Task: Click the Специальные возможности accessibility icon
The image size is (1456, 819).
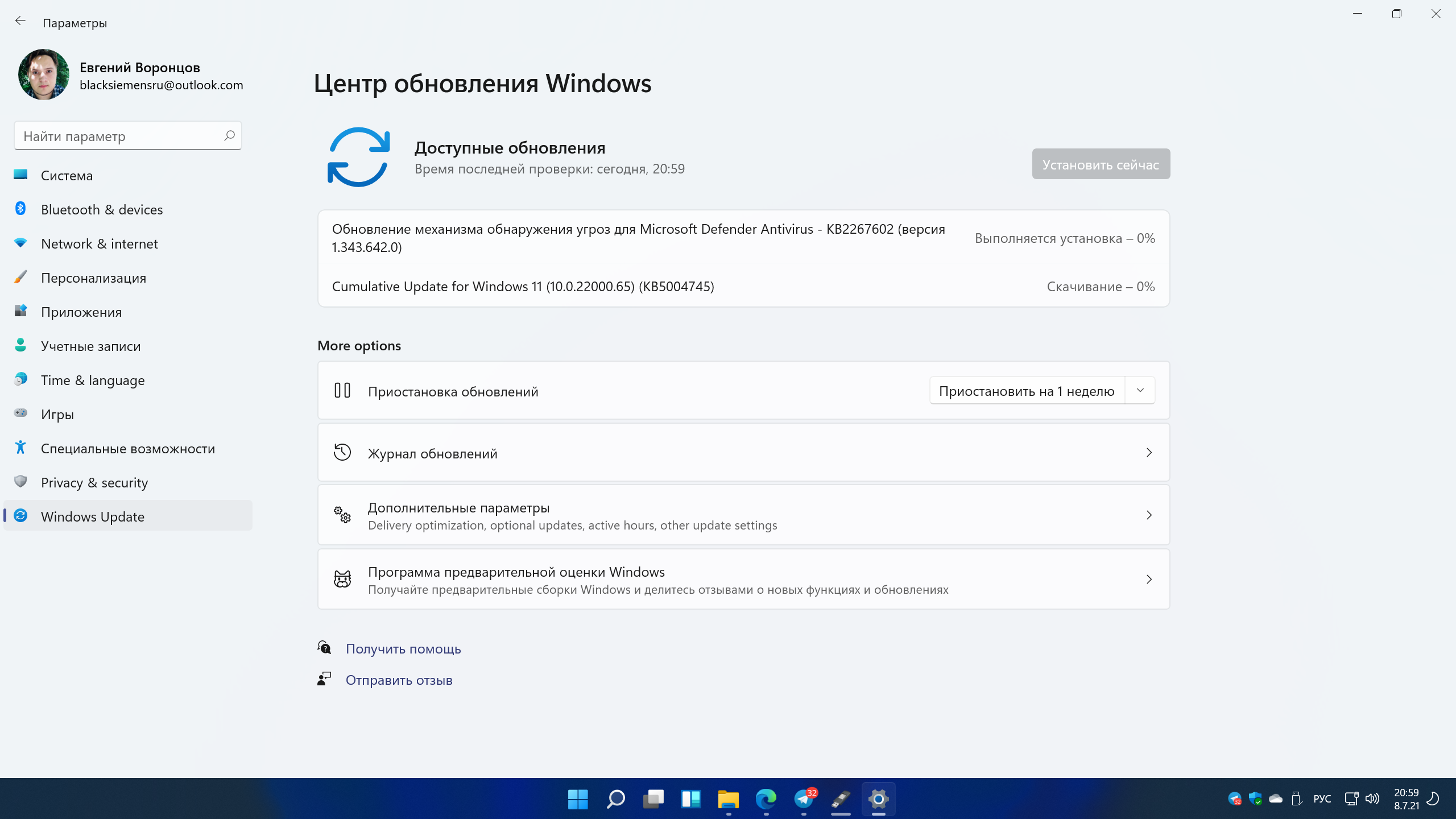Action: coord(20,448)
